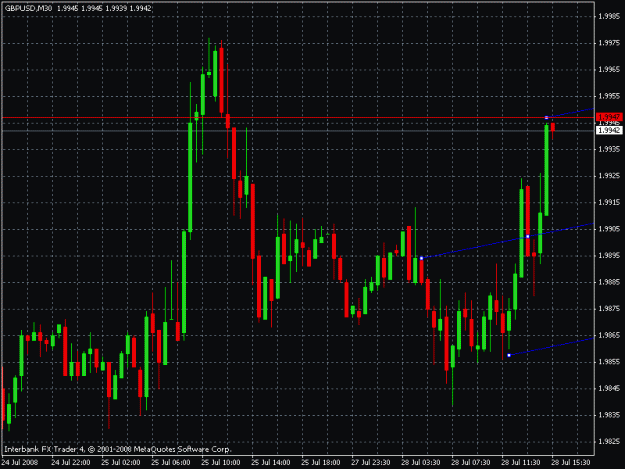Click the red 1.9947 price label
Viewport: 625px width, 469px height.
[609, 117]
